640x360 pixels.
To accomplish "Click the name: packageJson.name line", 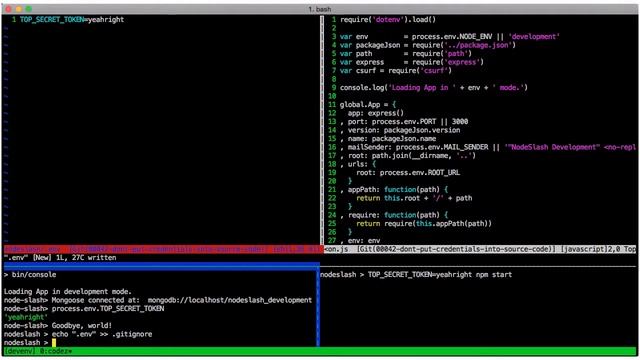I will pos(388,139).
